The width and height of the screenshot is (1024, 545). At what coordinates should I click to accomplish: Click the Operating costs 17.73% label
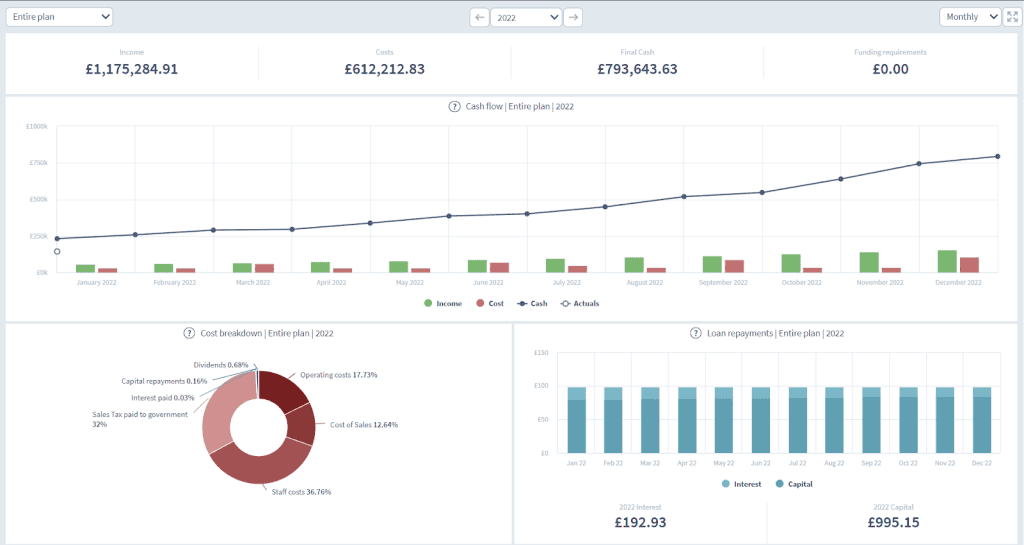click(x=338, y=375)
